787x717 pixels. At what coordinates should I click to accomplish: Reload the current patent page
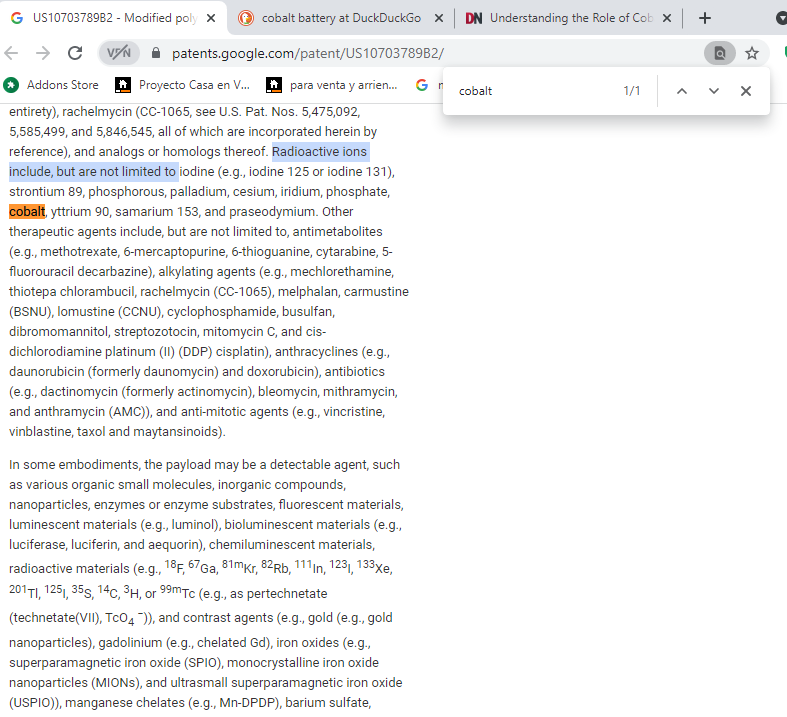point(75,53)
